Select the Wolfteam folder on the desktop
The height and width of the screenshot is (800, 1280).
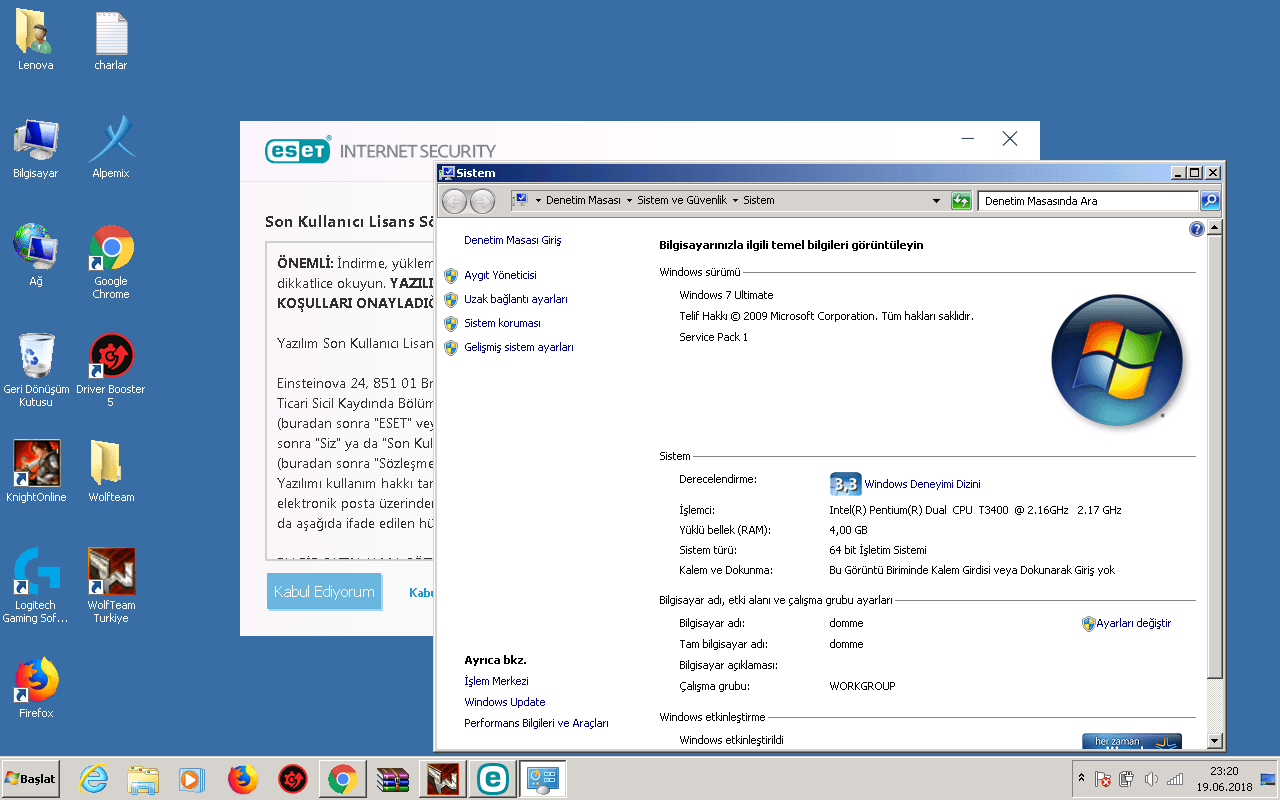coord(111,471)
